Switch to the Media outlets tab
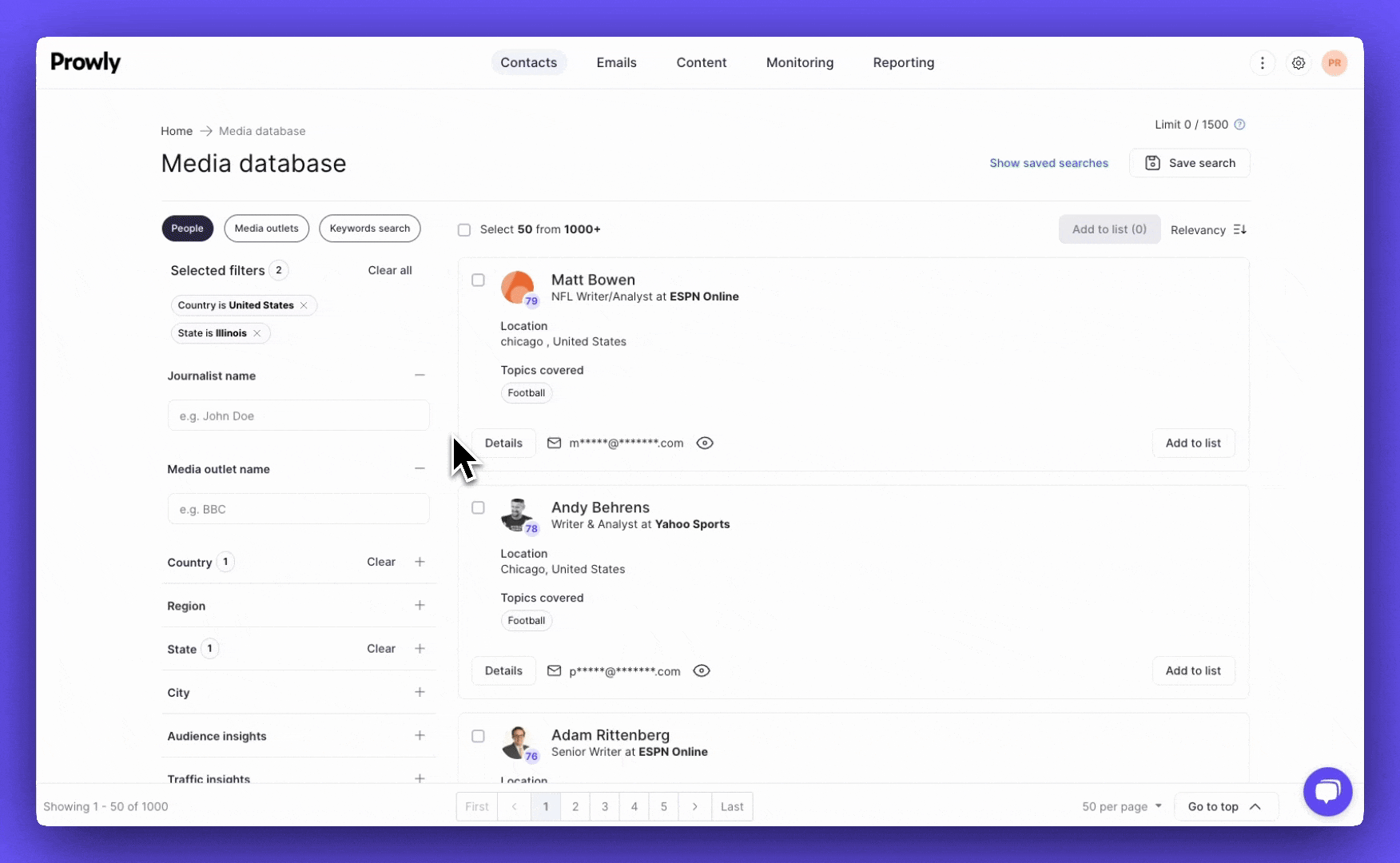The width and height of the screenshot is (1400, 863). point(266,229)
